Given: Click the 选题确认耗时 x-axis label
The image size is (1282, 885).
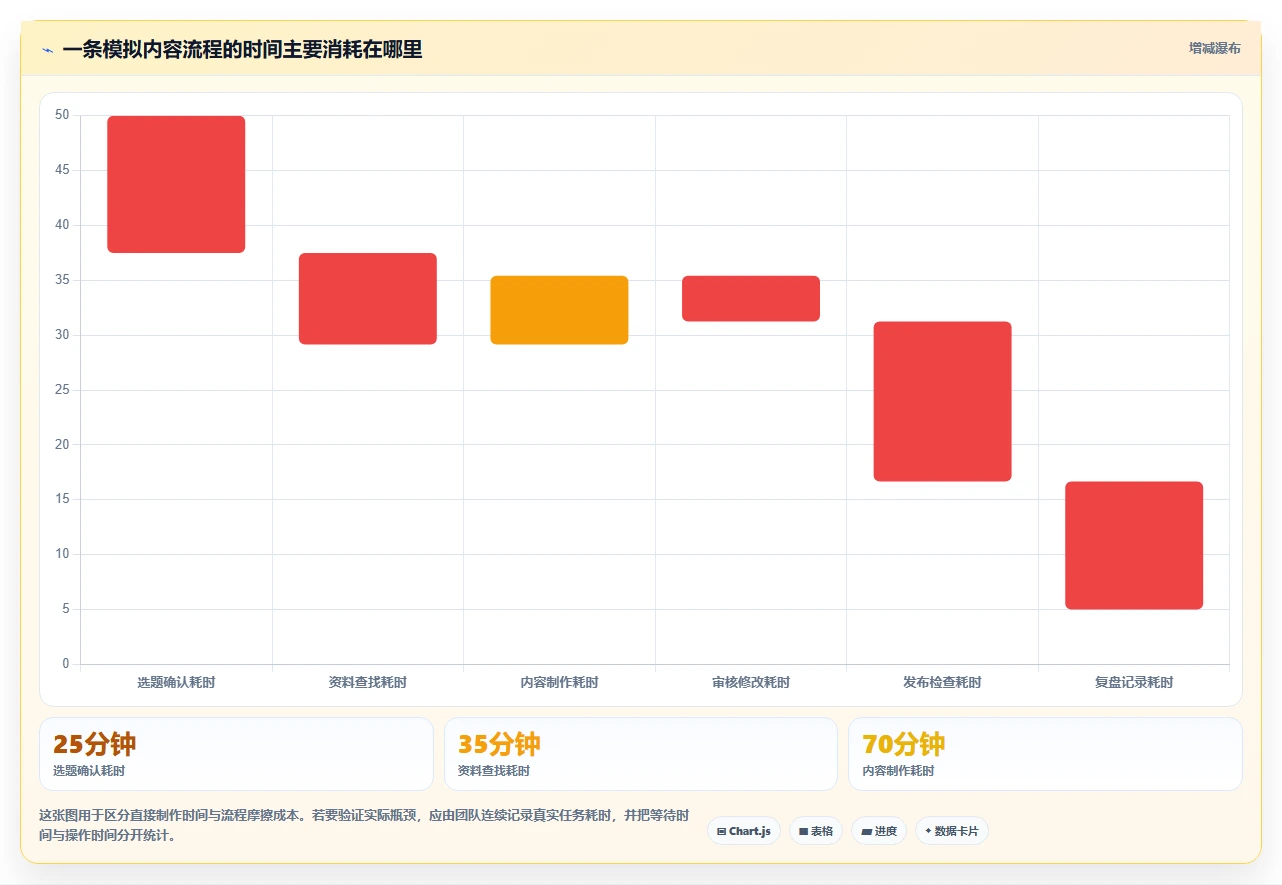Looking at the screenshot, I should coord(176,683).
